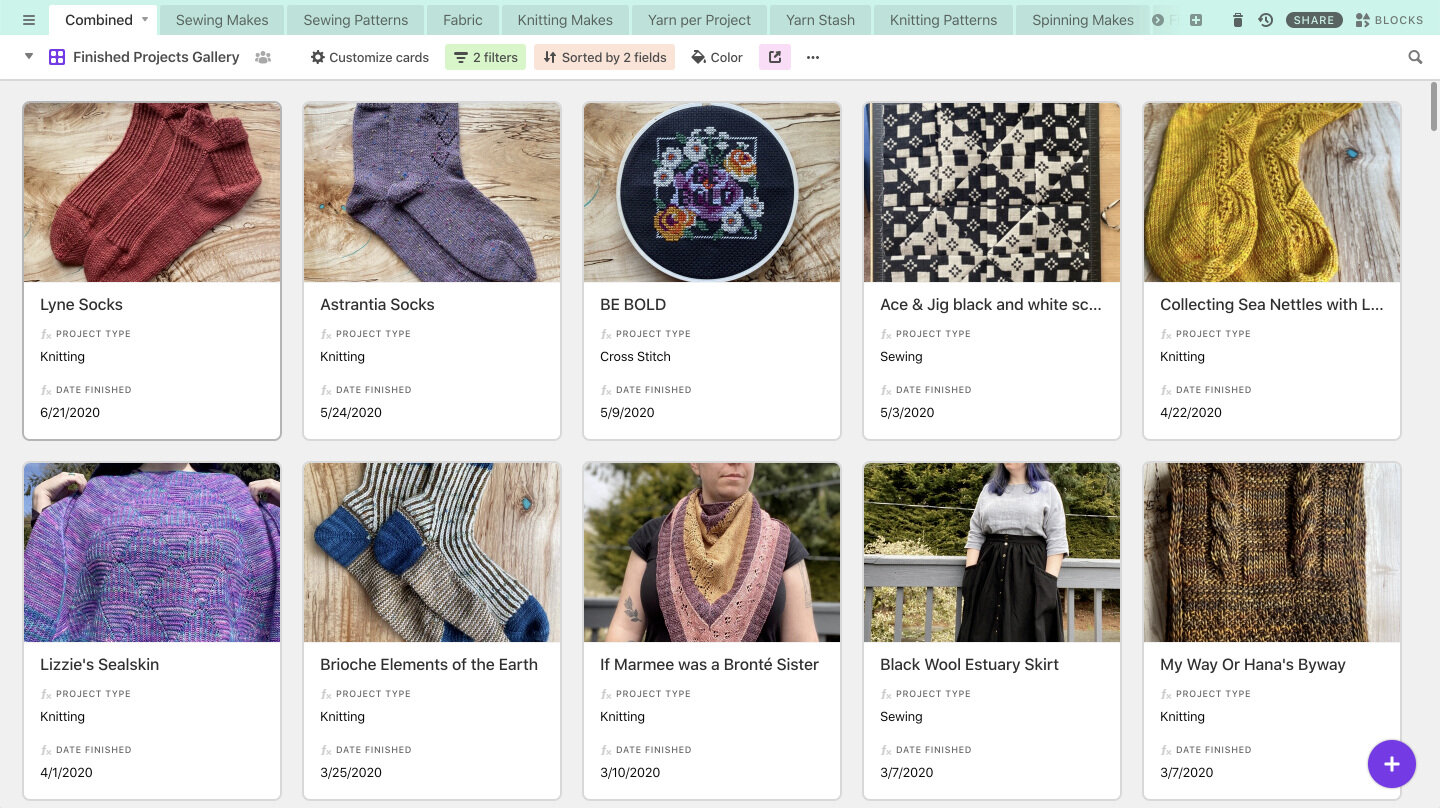Click the purple add record button
Image resolution: width=1440 pixels, height=808 pixels.
pyautogui.click(x=1392, y=764)
